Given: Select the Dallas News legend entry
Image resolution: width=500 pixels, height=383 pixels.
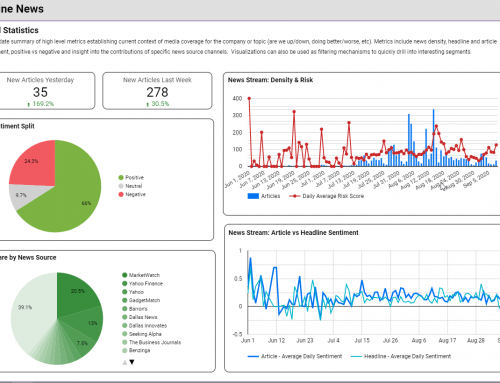Looking at the screenshot, I should [x=140, y=317].
